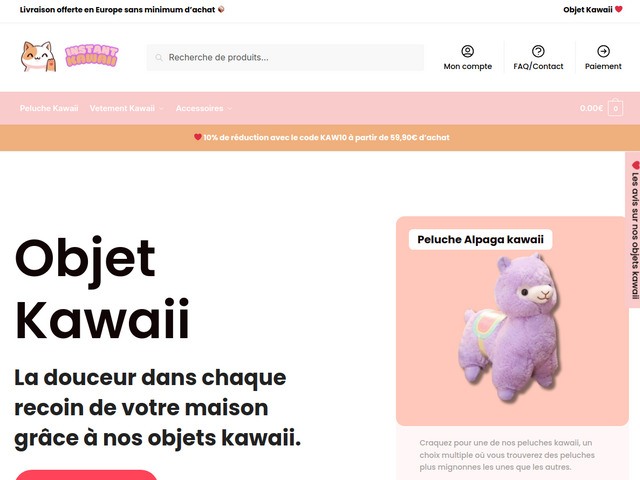Click the search magnifier icon
This screenshot has height=480, width=640.
point(159,58)
